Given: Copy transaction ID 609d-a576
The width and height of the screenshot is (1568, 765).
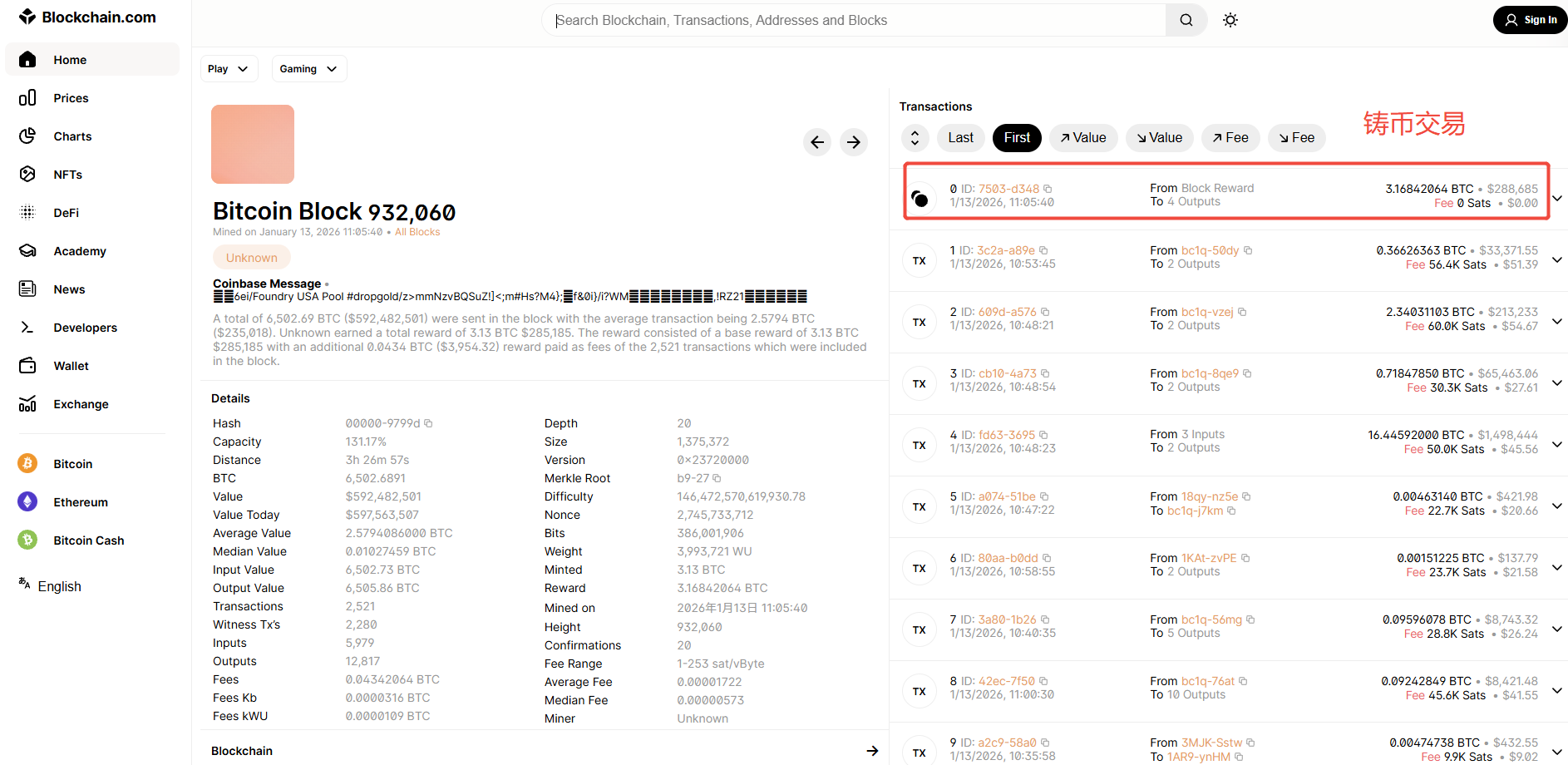Looking at the screenshot, I should (1045, 312).
